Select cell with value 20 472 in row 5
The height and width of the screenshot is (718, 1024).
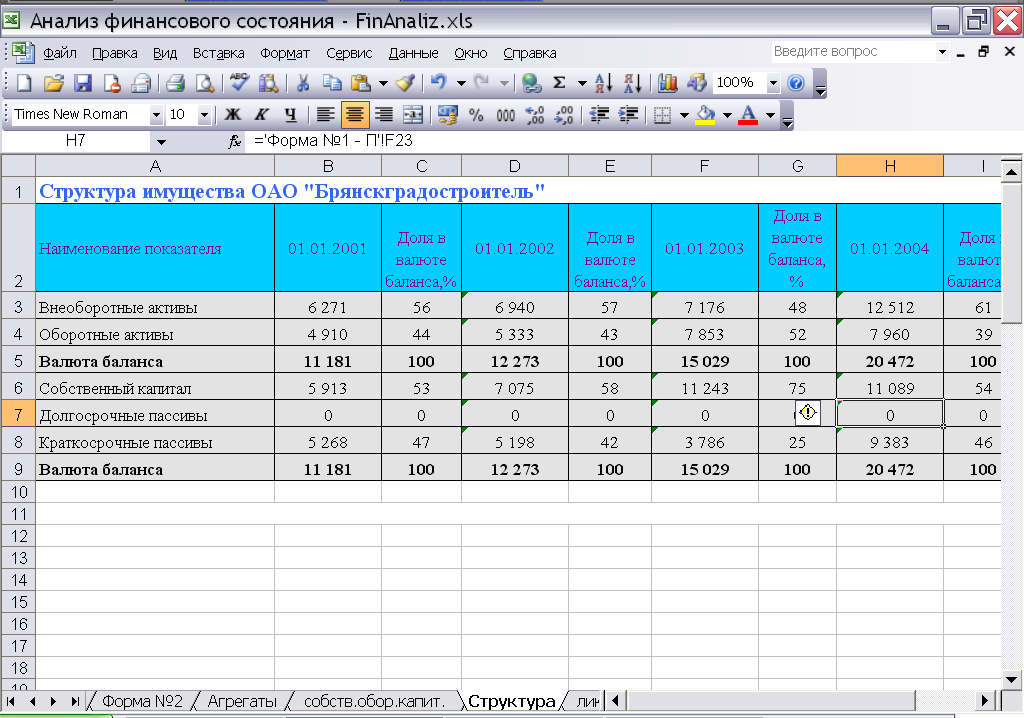coord(890,361)
